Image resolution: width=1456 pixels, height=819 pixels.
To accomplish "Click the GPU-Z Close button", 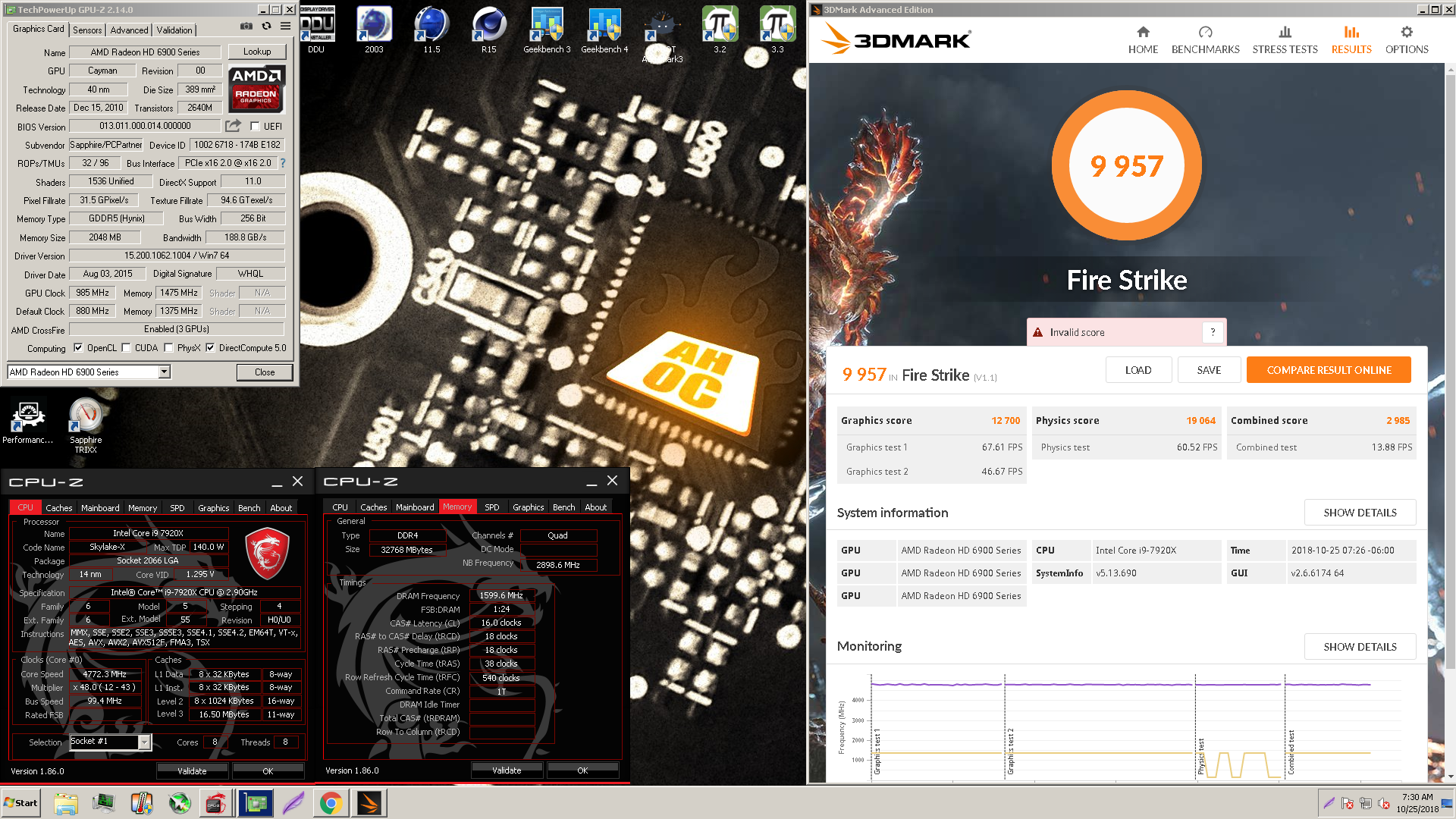I will [x=265, y=372].
